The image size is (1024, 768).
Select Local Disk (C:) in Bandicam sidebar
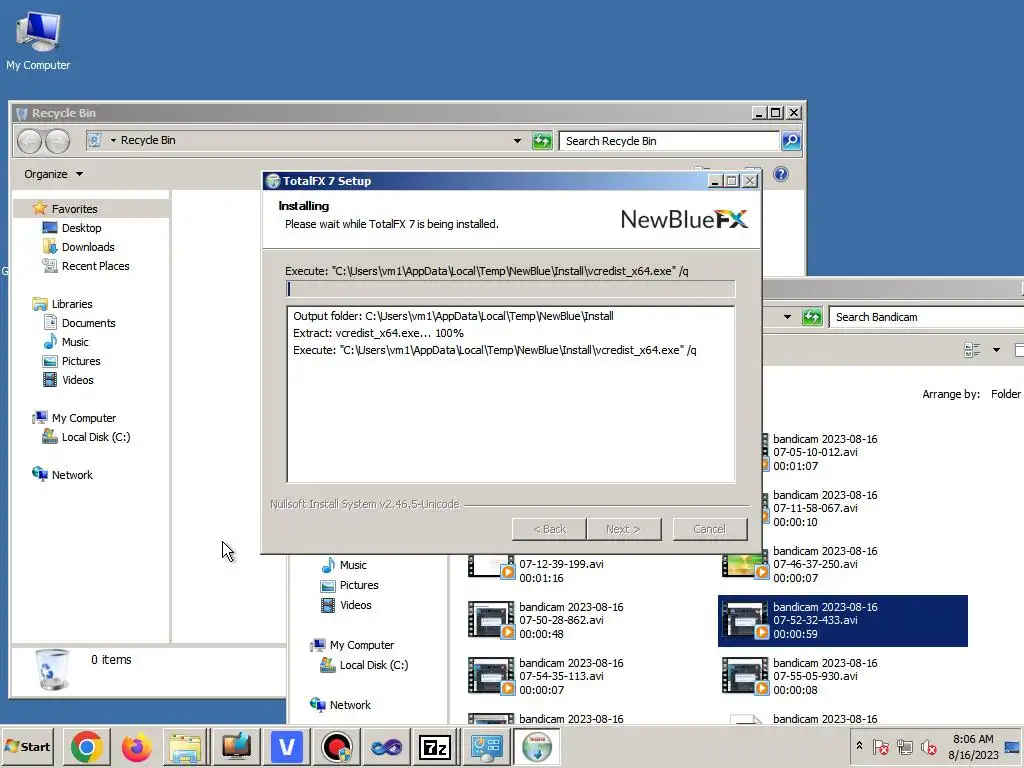(x=373, y=665)
